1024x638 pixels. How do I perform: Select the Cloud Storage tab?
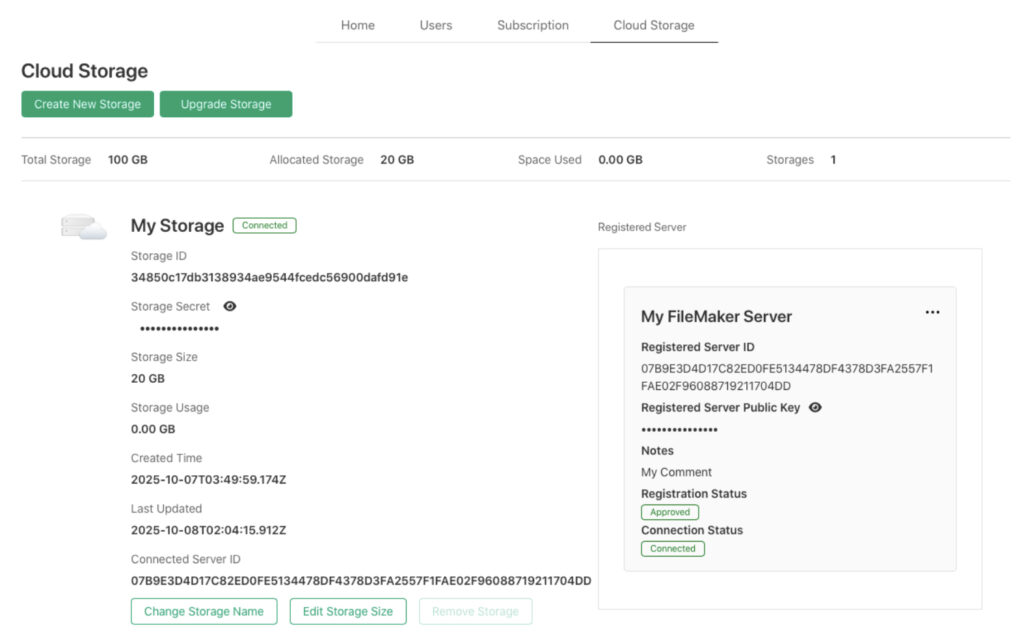653,25
